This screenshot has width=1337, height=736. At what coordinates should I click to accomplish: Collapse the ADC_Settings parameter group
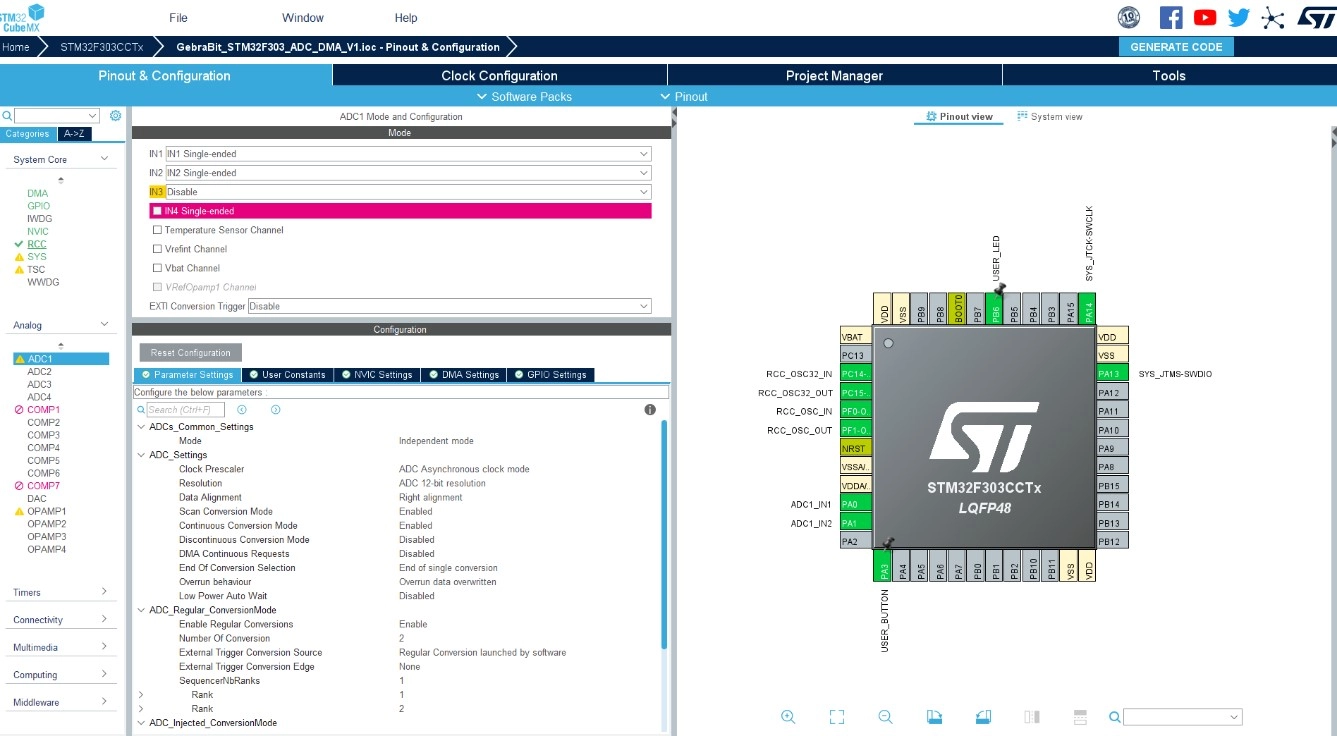[141, 455]
